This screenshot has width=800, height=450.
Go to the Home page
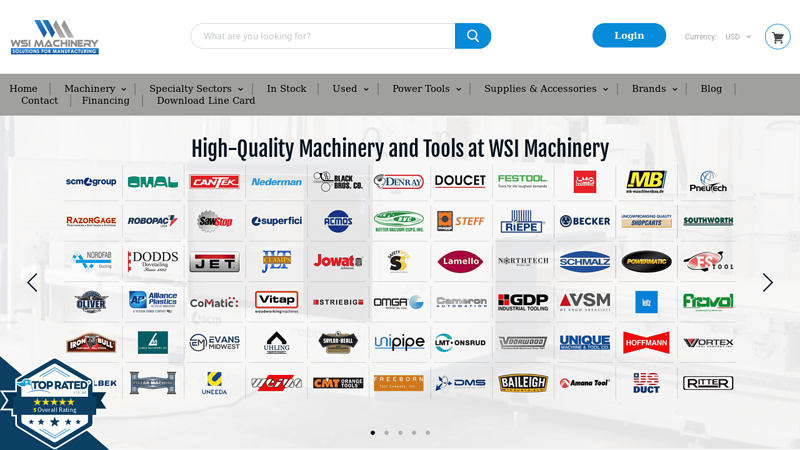pos(23,89)
